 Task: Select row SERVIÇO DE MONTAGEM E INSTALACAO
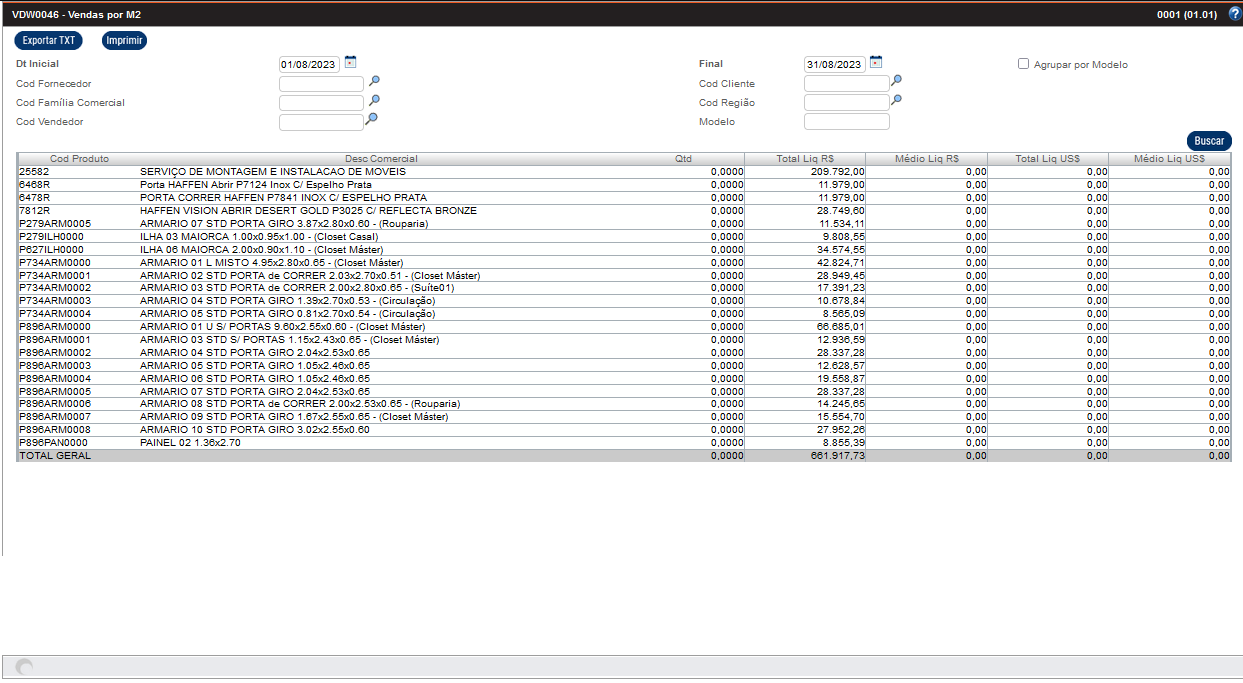(272, 172)
